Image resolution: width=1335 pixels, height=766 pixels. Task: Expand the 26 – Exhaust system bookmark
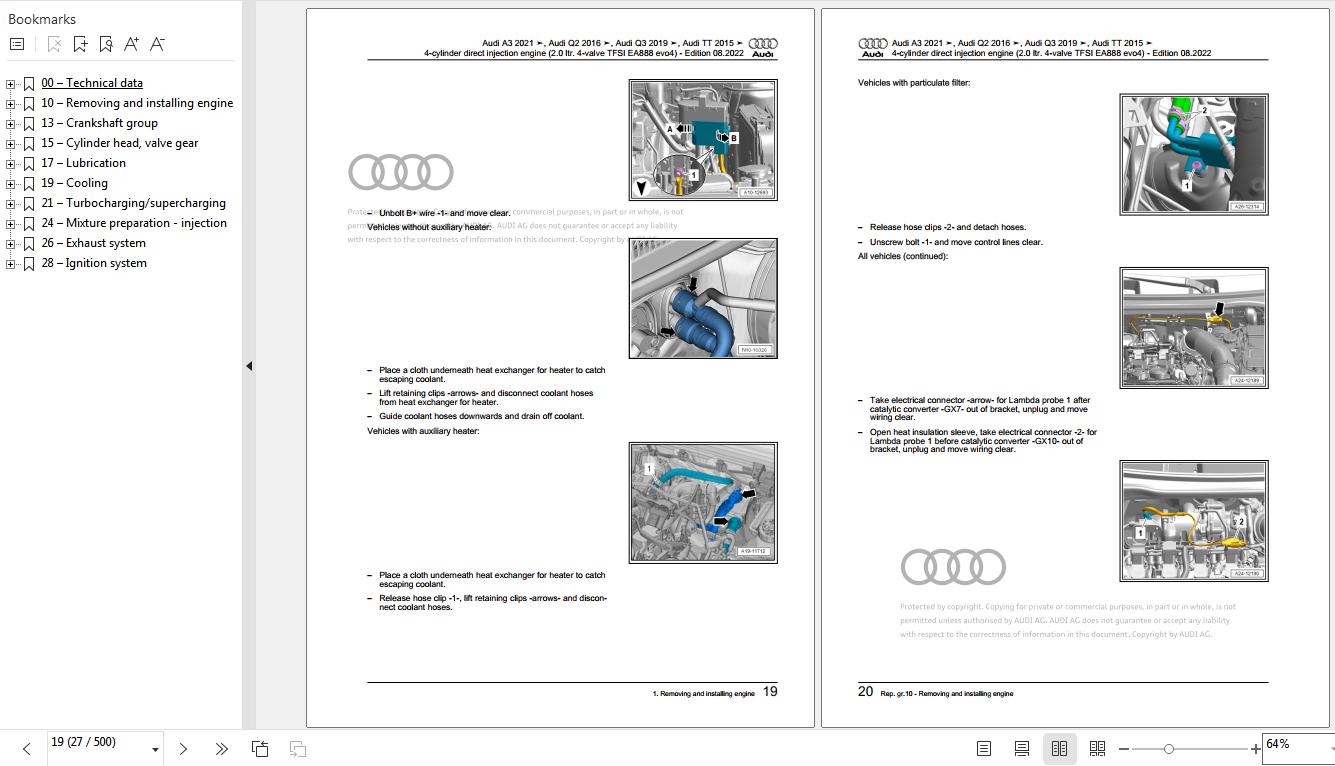pos(11,244)
